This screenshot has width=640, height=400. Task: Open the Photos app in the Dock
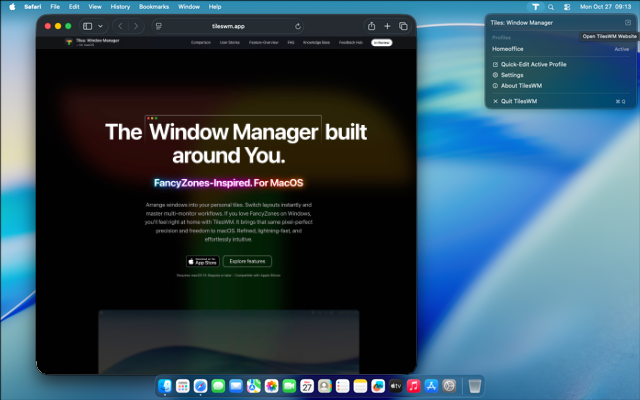coord(271,385)
